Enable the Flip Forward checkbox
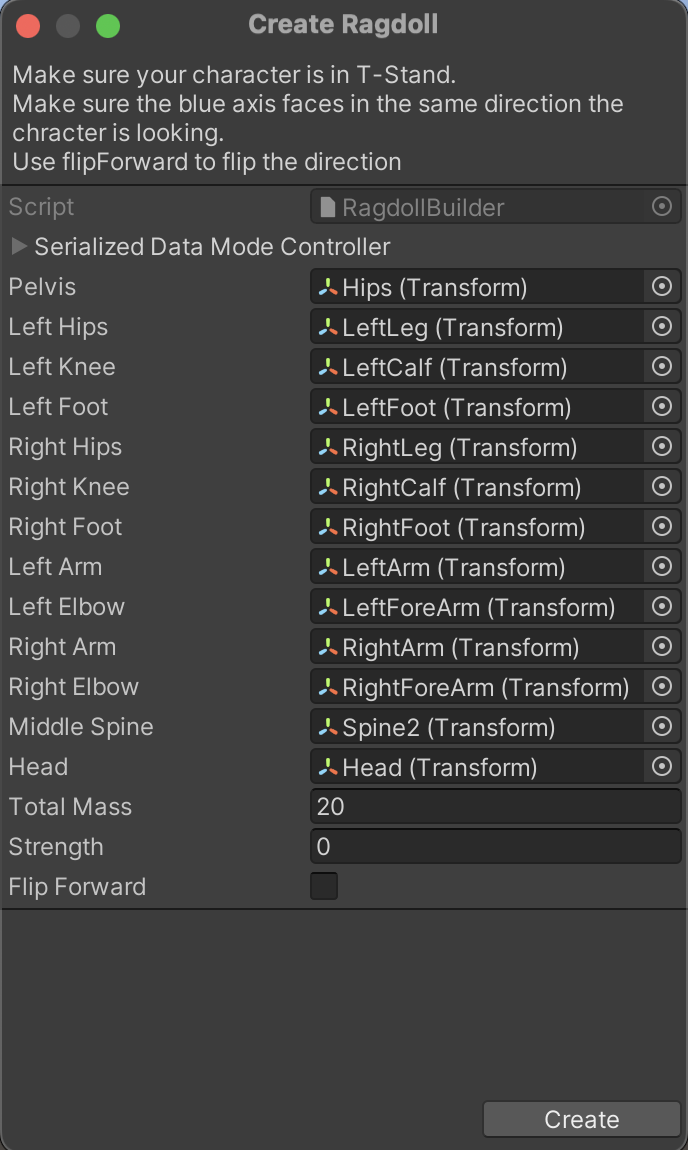688x1150 pixels. click(x=324, y=887)
